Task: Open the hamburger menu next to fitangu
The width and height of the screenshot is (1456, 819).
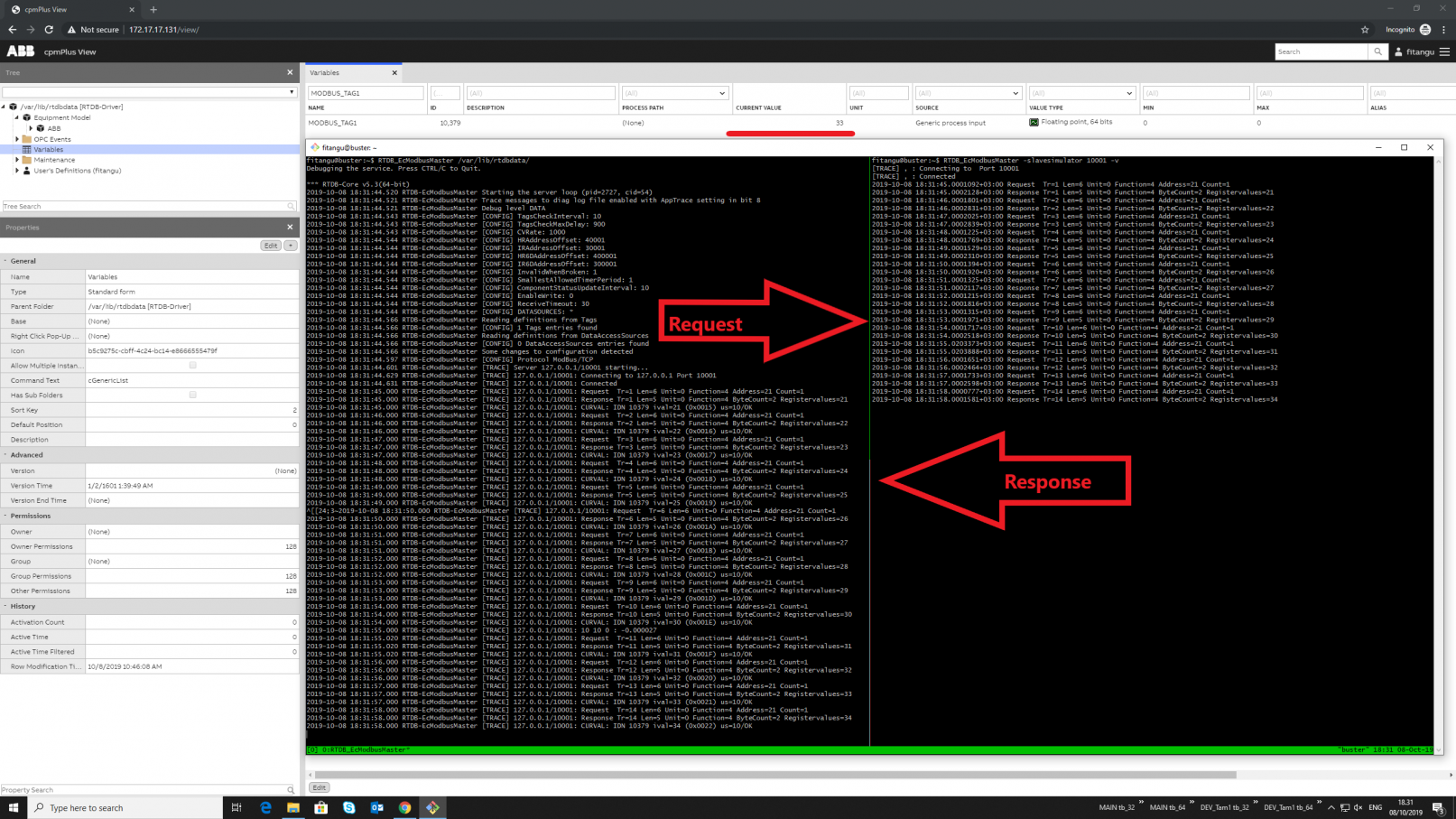Action: (1444, 52)
